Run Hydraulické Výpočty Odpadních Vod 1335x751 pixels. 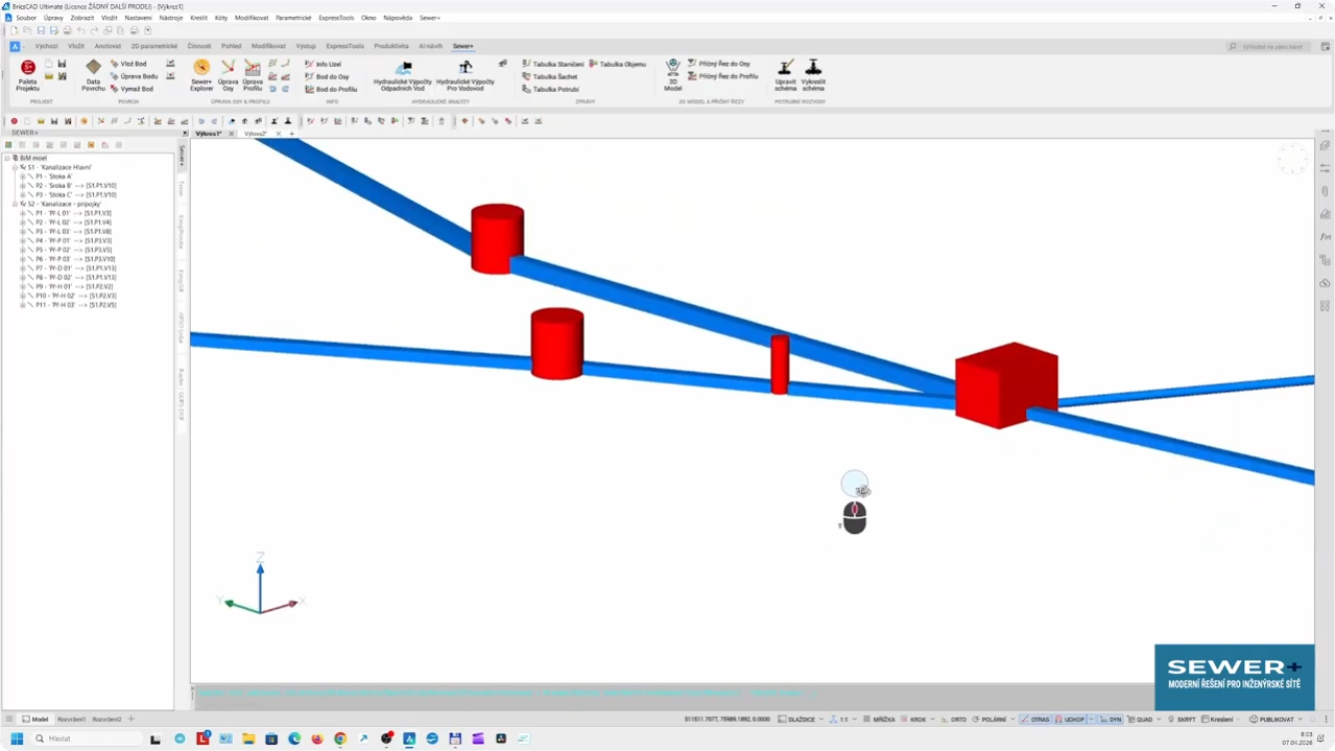click(x=403, y=74)
